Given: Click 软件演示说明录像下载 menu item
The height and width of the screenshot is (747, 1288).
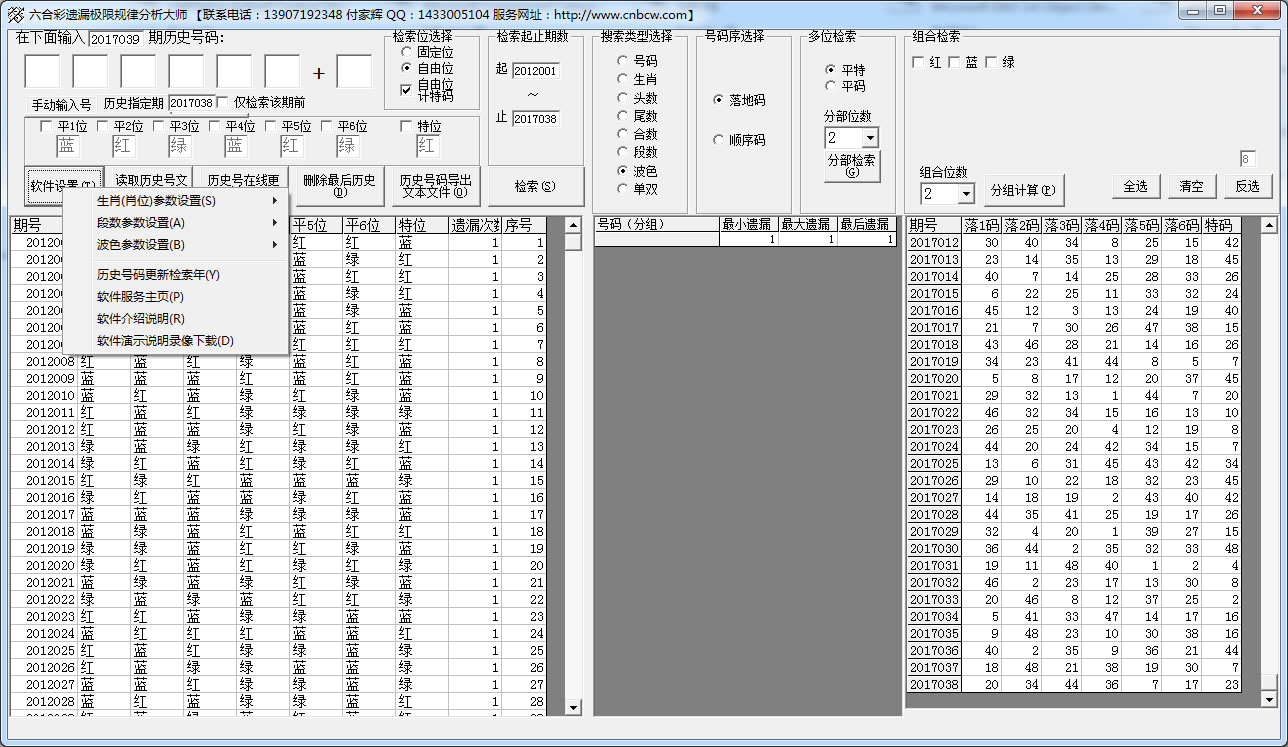Looking at the screenshot, I should coord(165,341).
